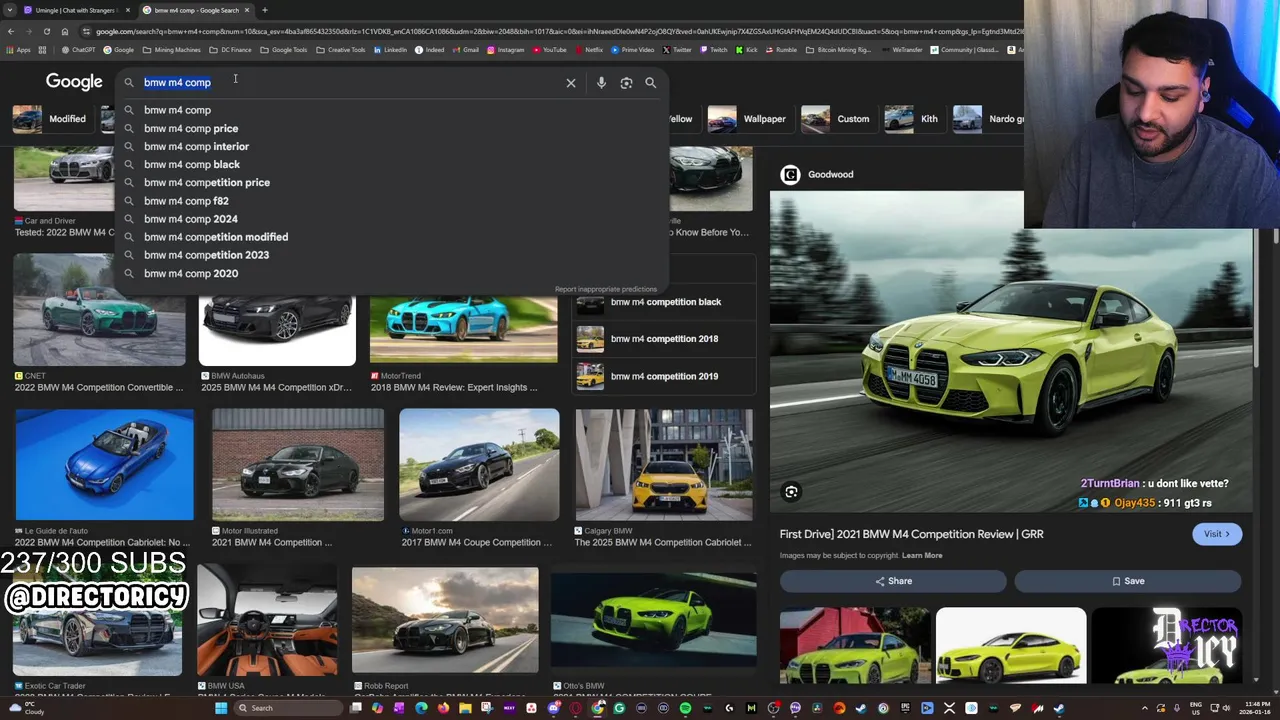The height and width of the screenshot is (720, 1280).
Task: Click the Visit button in preview panel
Action: coord(1217,534)
